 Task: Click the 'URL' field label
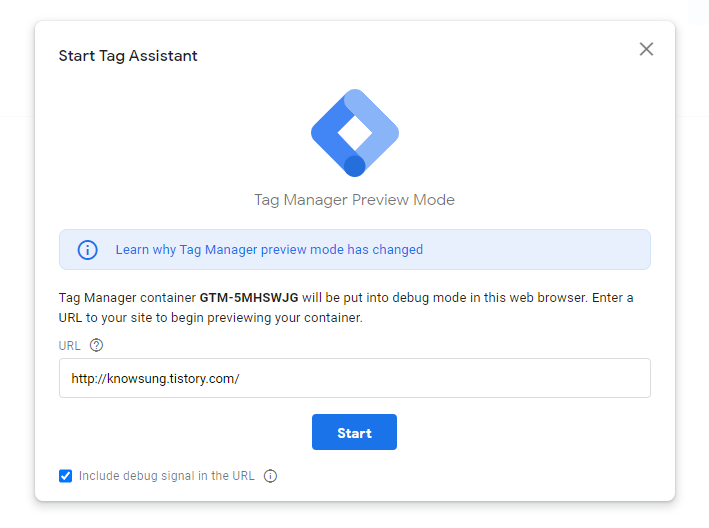69,346
